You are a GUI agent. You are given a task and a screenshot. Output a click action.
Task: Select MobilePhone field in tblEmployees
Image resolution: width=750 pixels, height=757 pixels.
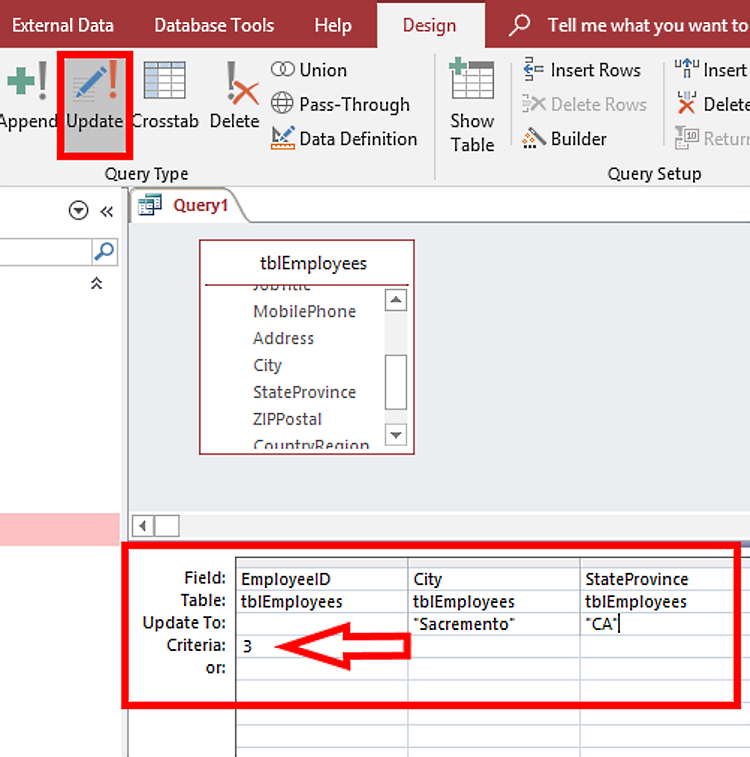[x=305, y=311]
